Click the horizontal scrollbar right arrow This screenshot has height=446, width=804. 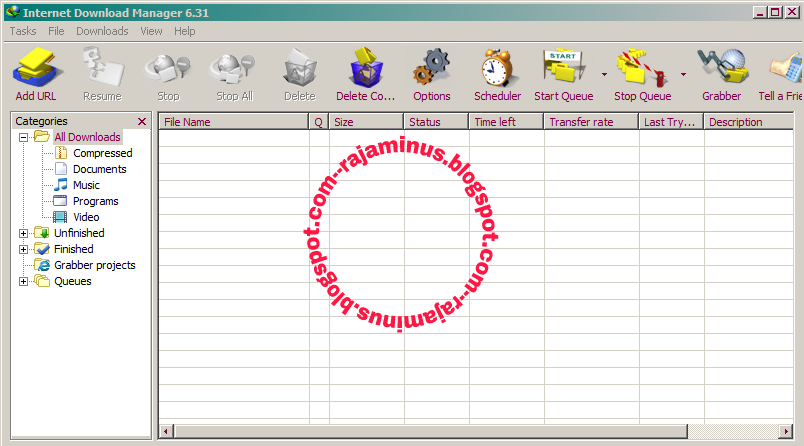click(x=786, y=432)
